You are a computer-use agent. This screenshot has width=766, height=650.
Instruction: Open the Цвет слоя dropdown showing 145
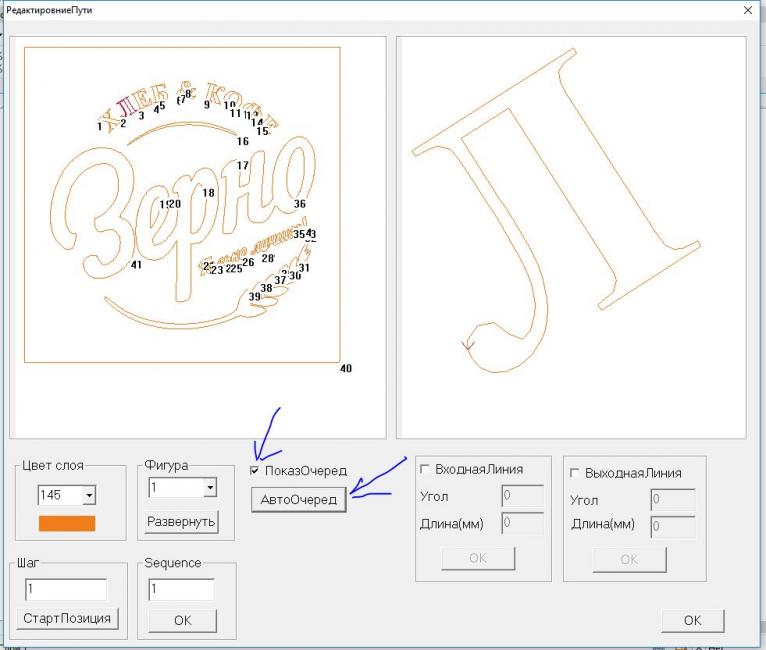(x=89, y=495)
